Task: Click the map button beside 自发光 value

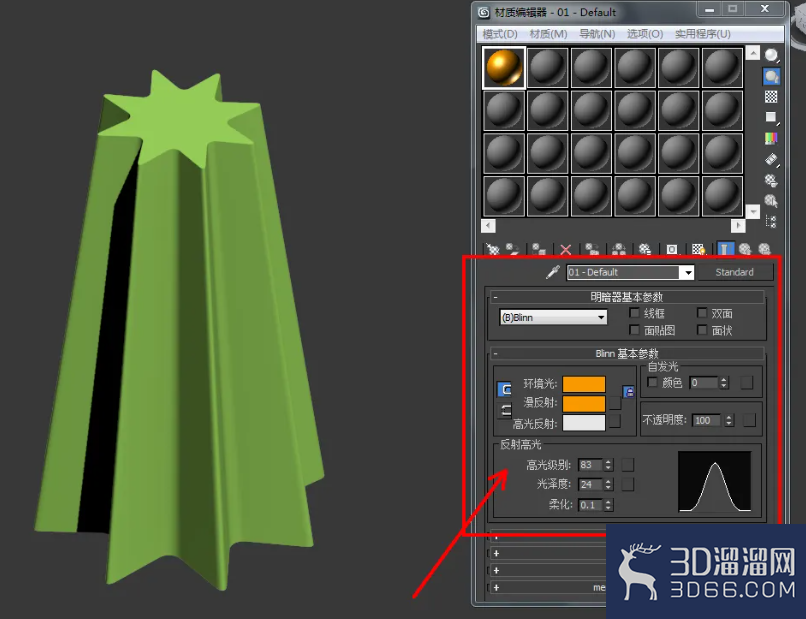Action: (x=746, y=383)
